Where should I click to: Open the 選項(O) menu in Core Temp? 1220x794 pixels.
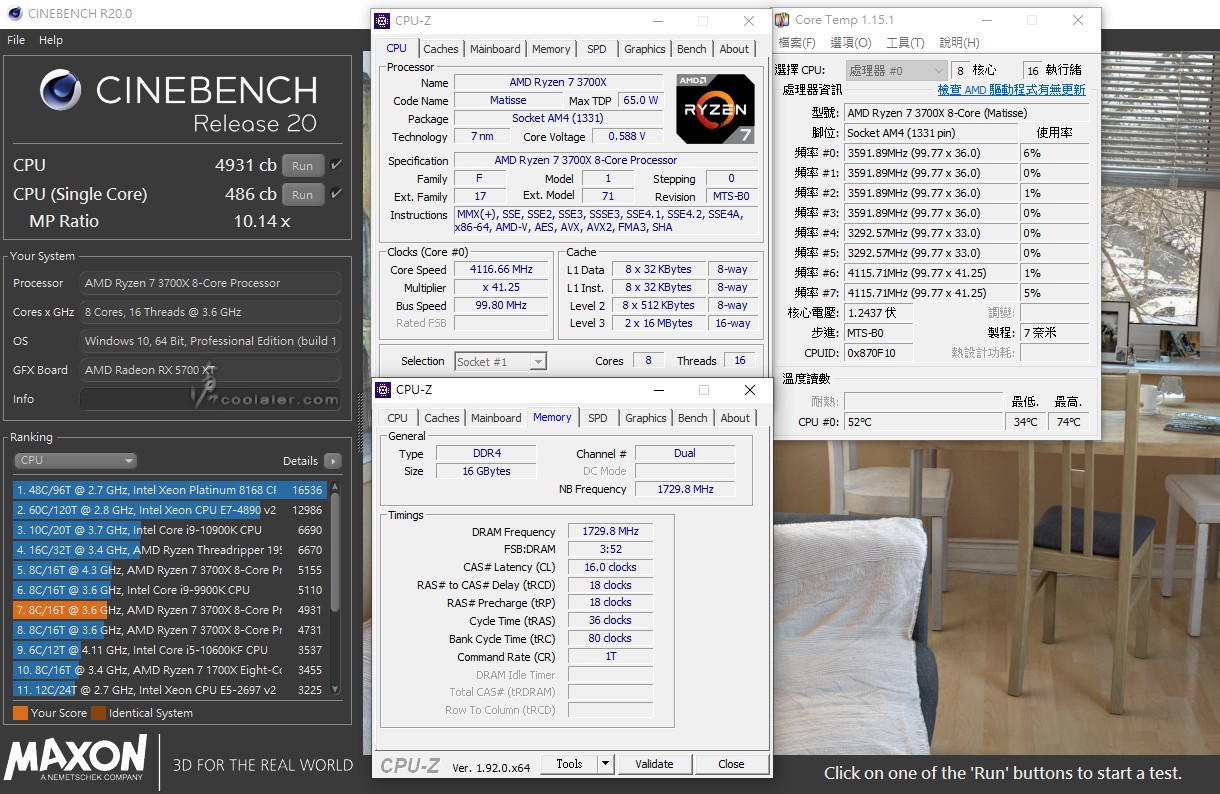click(851, 43)
